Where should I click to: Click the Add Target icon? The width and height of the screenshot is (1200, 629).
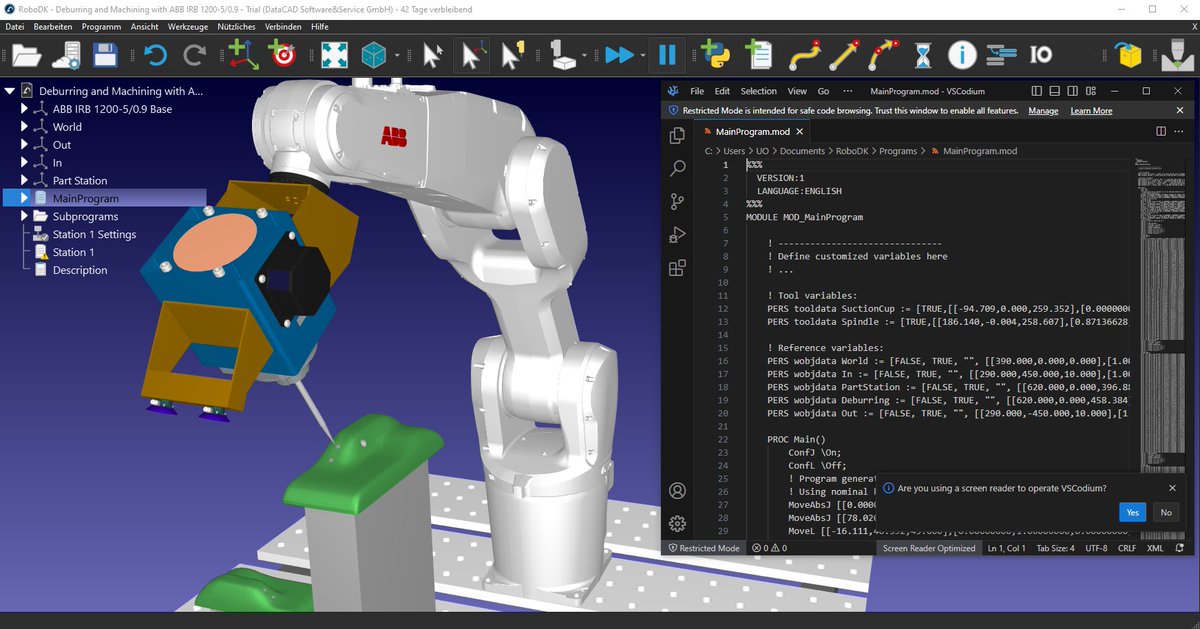click(x=281, y=55)
